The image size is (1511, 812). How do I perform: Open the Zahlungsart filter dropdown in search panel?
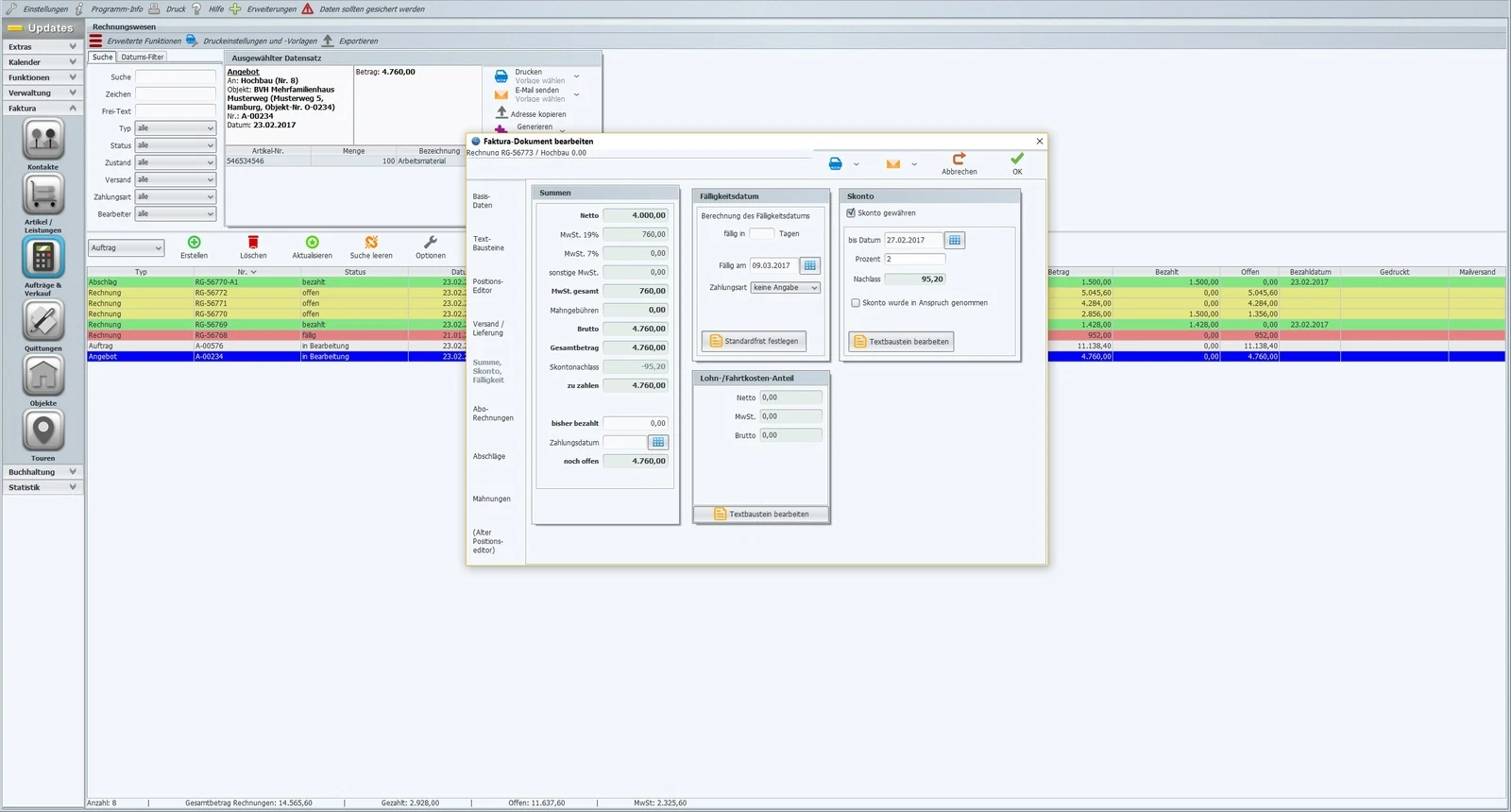176,196
